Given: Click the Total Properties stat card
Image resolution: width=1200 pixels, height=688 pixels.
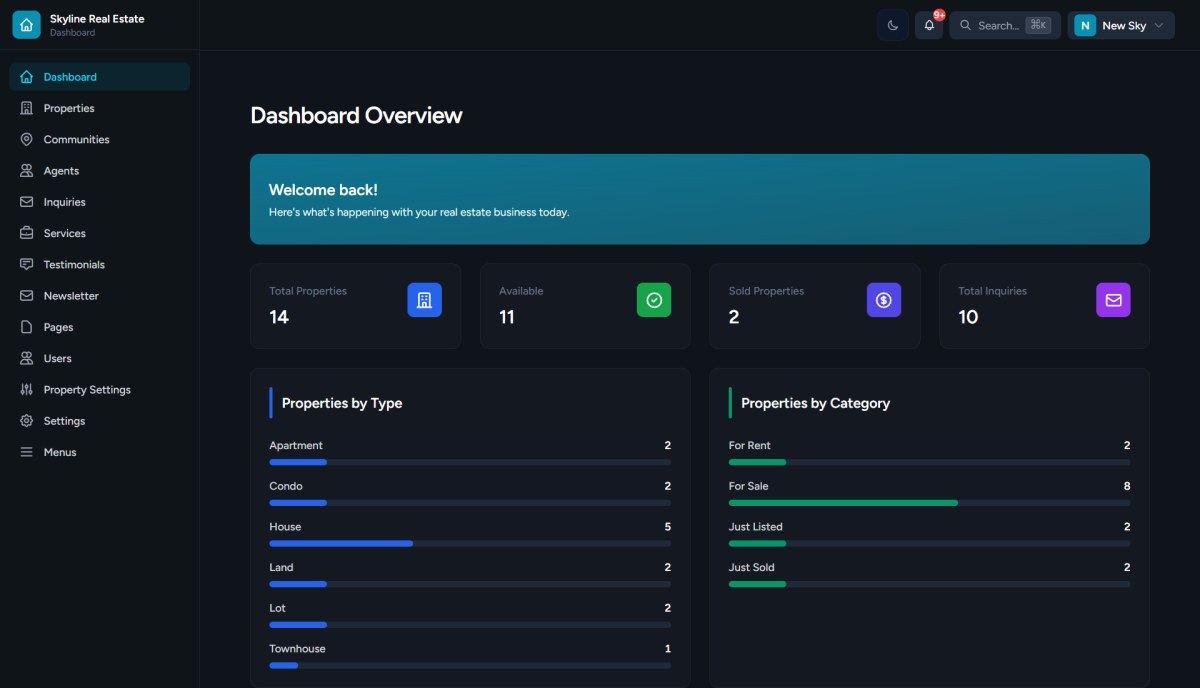Looking at the screenshot, I should tap(355, 306).
